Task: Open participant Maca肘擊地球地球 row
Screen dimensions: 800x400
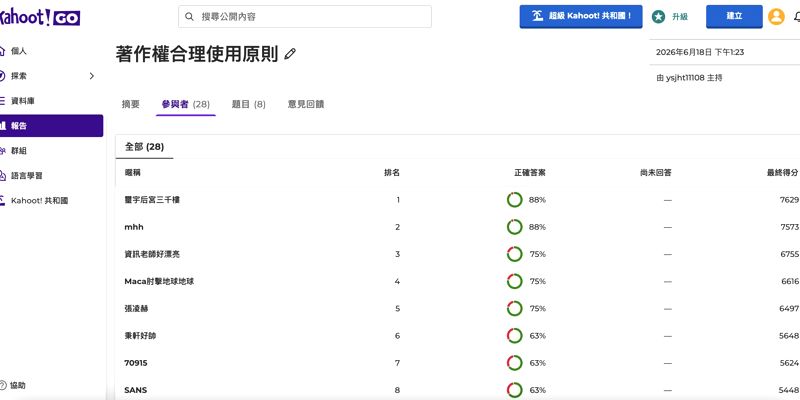Action: 458,281
